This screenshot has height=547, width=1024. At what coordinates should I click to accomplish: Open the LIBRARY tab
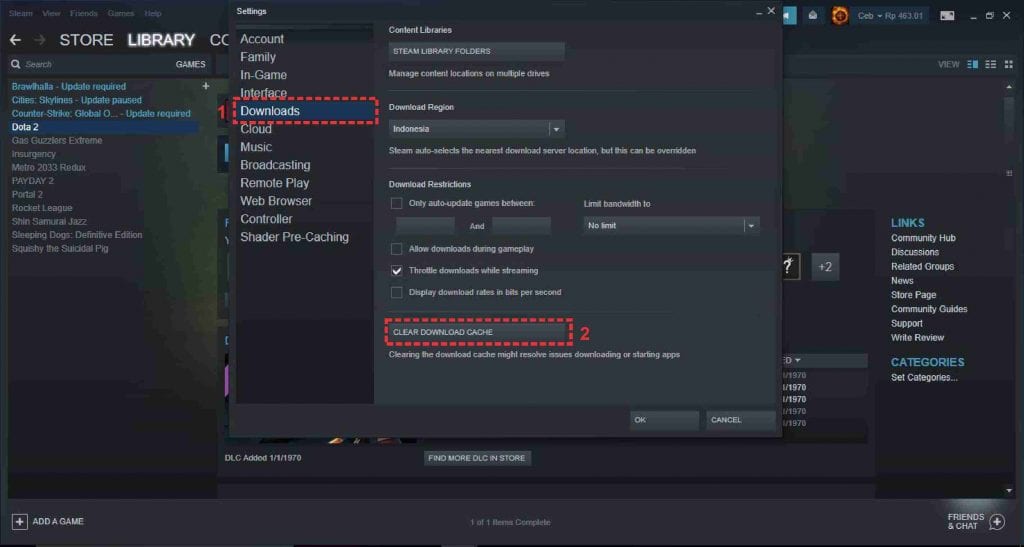click(x=161, y=40)
